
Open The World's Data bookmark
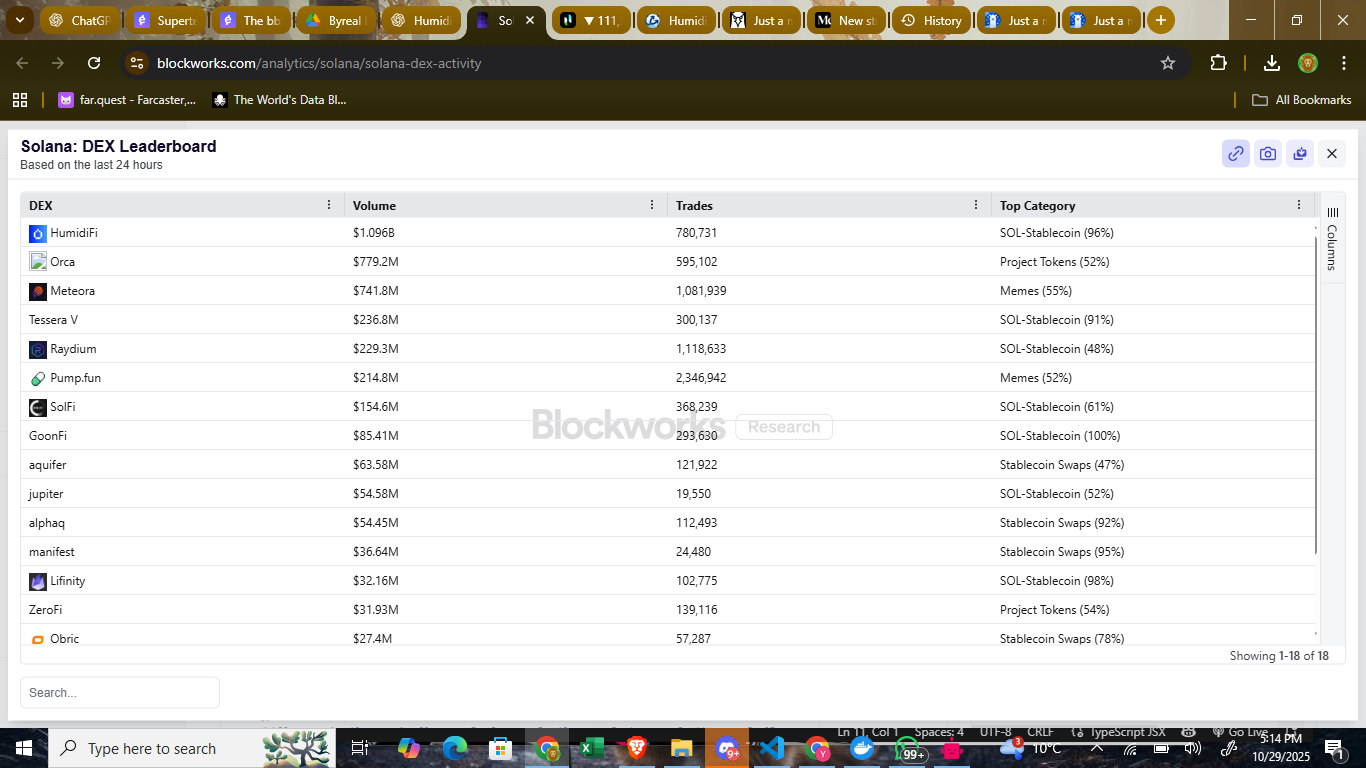[x=280, y=100]
